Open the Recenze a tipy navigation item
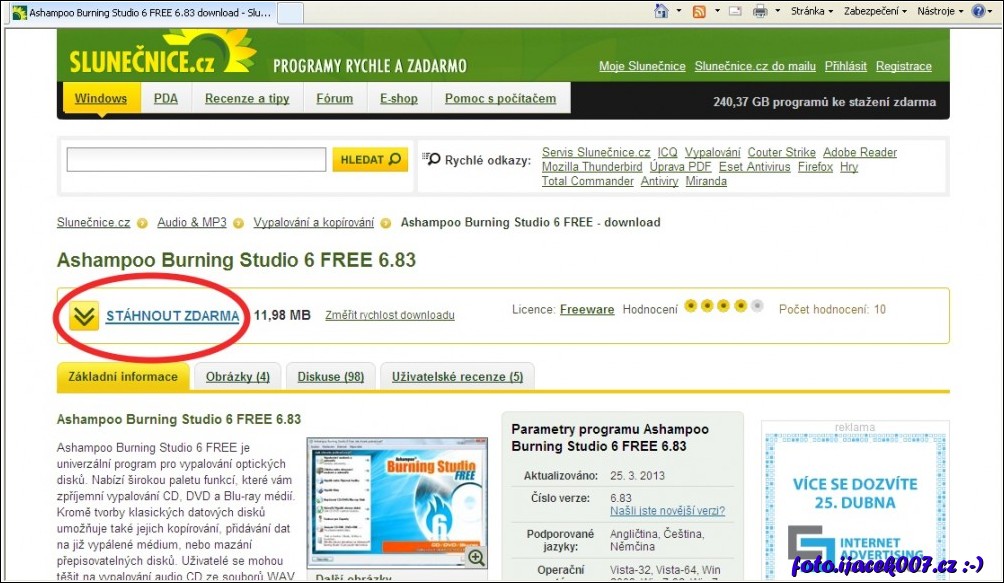Viewport: 1004px width, 583px height. coord(247,99)
